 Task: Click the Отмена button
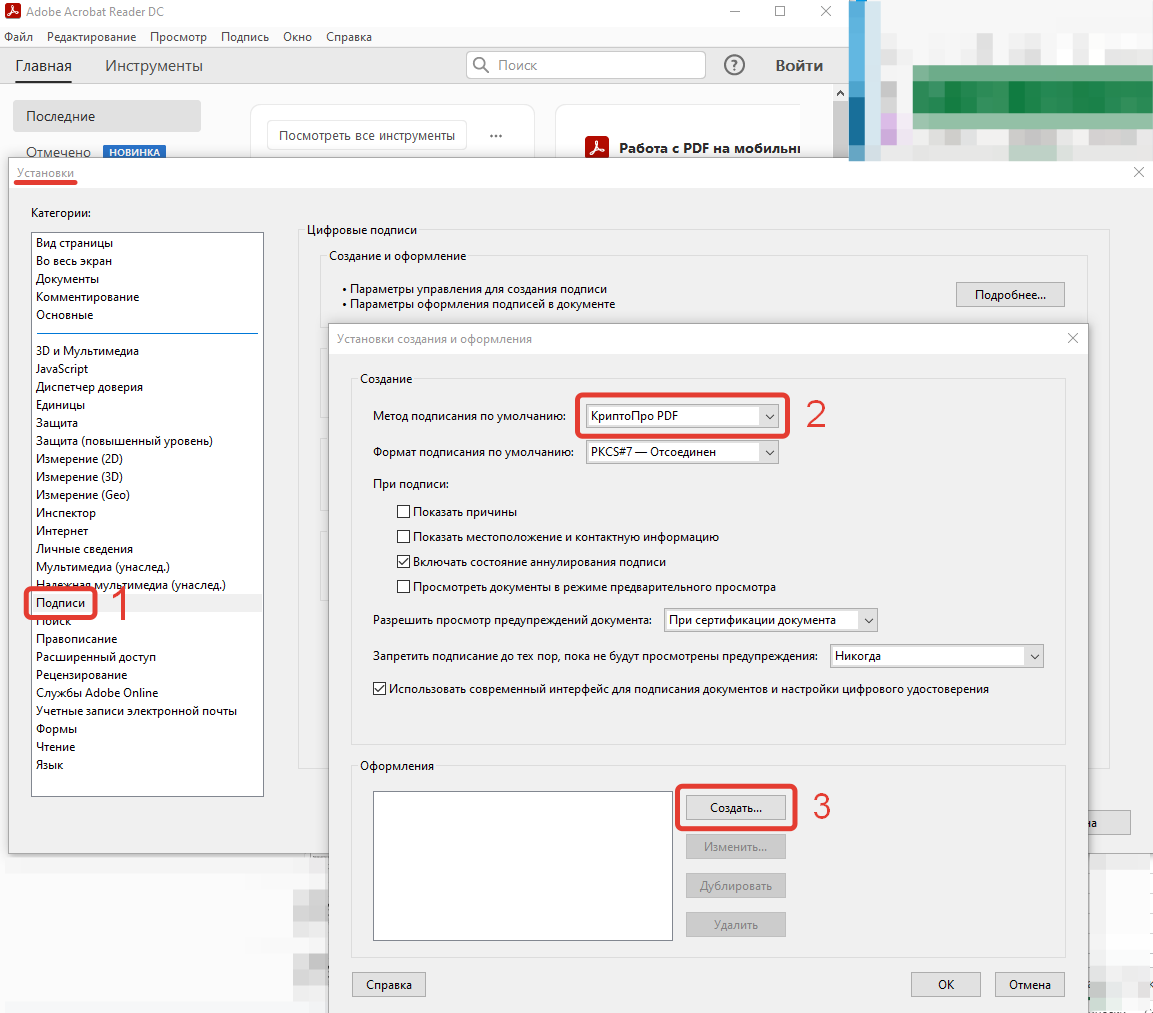pyautogui.click(x=1029, y=984)
